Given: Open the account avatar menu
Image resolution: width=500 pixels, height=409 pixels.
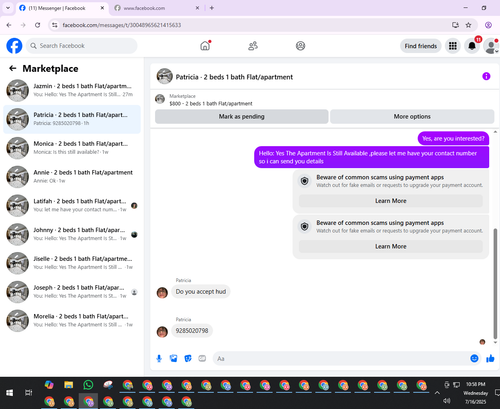Looking at the screenshot, I should [491, 46].
